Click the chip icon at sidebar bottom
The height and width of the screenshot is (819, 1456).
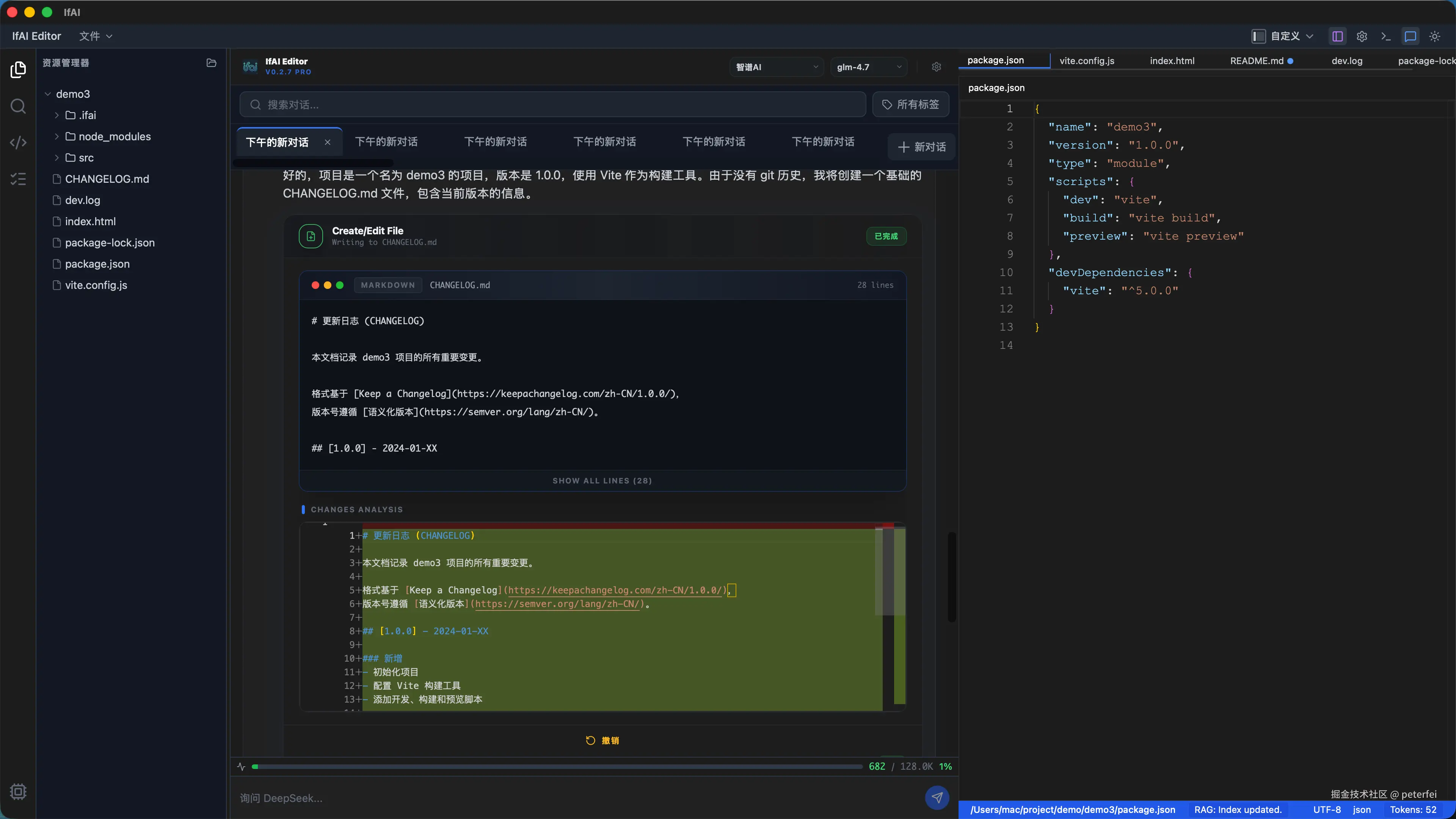tap(18, 791)
